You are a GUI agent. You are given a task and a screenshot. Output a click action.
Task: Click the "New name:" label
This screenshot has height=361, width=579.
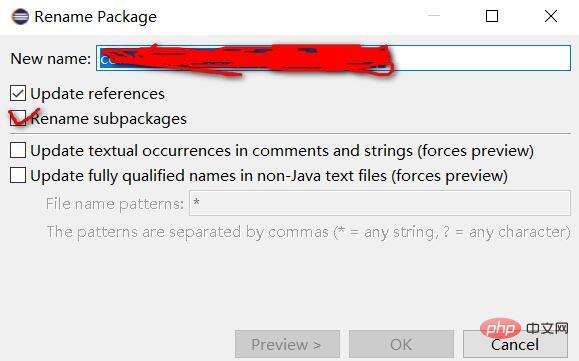coord(51,58)
